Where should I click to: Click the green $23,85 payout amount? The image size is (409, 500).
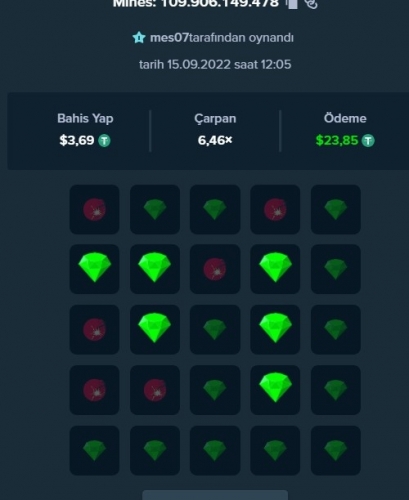pyautogui.click(x=337, y=141)
